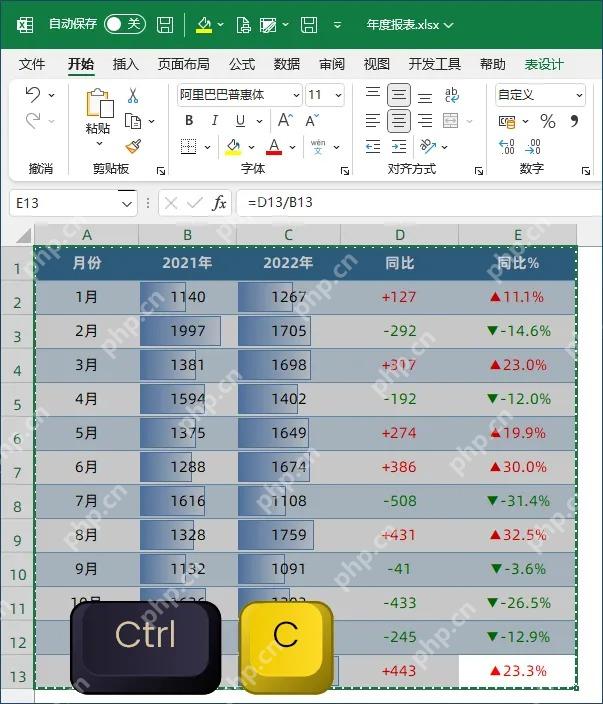Expand the 粘贴 paste options arrow
Viewport: 603px width, 704px height.
coord(99,144)
